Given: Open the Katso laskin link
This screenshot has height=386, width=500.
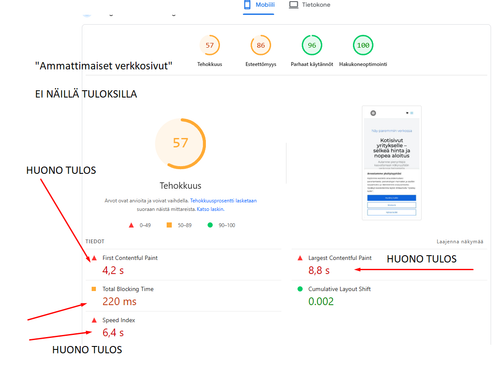Looking at the screenshot, I should 210,209.
